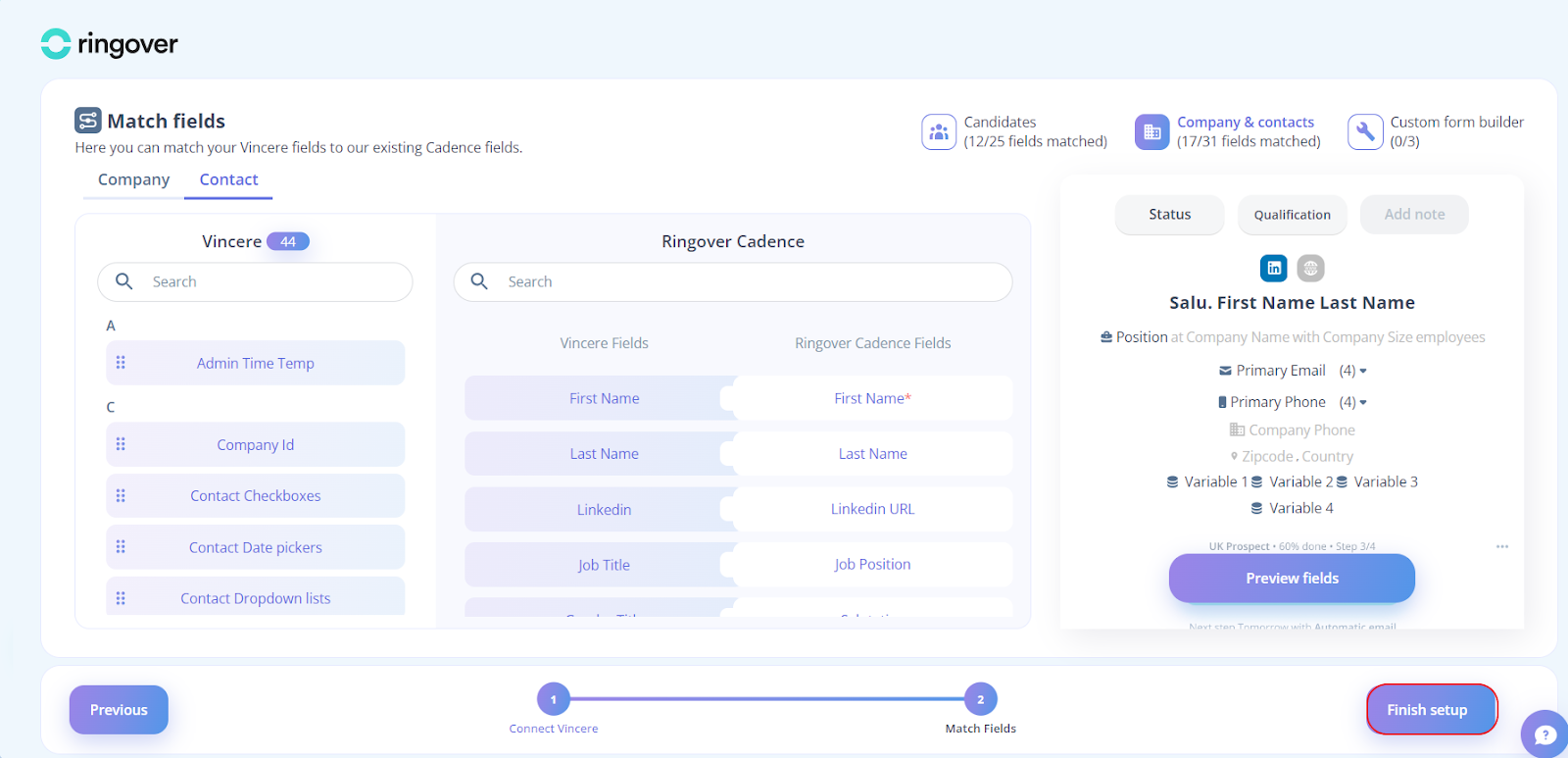Click the Position briefcase icon
The image size is (1568, 758).
tap(1106, 337)
